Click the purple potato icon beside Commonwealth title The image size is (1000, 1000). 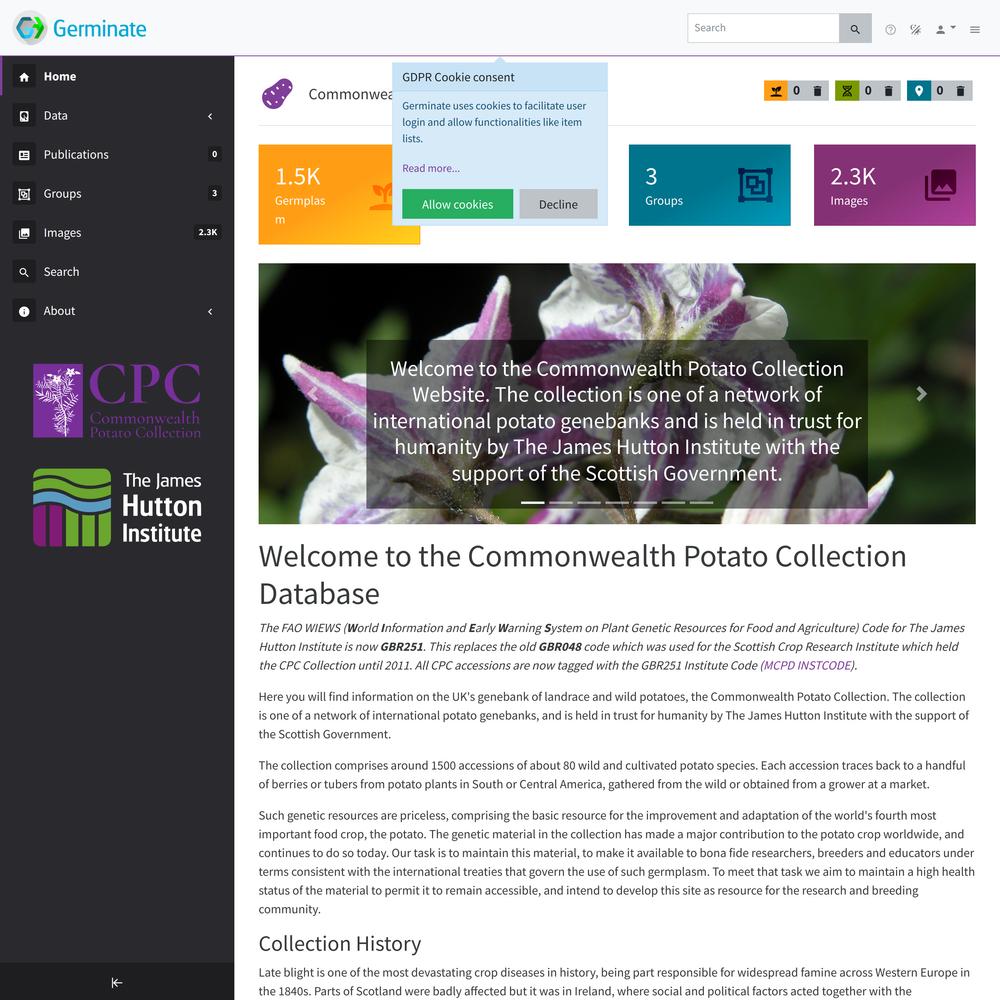point(277,94)
